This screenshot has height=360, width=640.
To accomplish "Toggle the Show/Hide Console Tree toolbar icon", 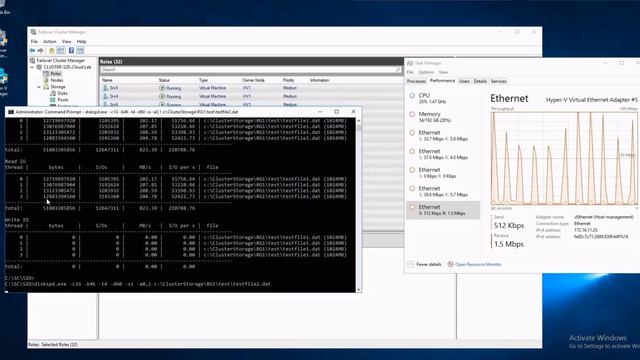I will [x=61, y=51].
